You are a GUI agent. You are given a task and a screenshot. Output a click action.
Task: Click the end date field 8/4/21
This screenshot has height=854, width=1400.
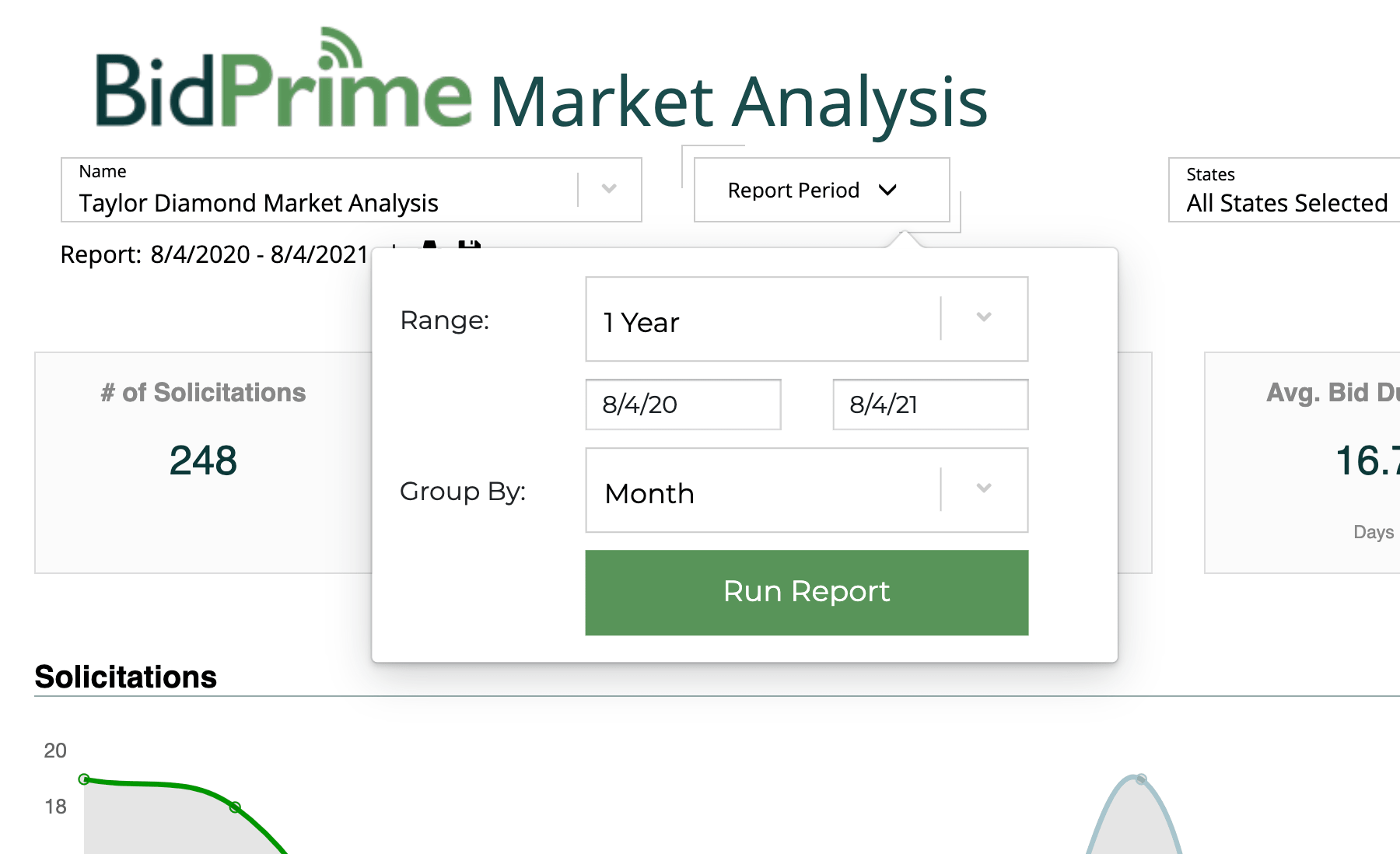(930, 404)
